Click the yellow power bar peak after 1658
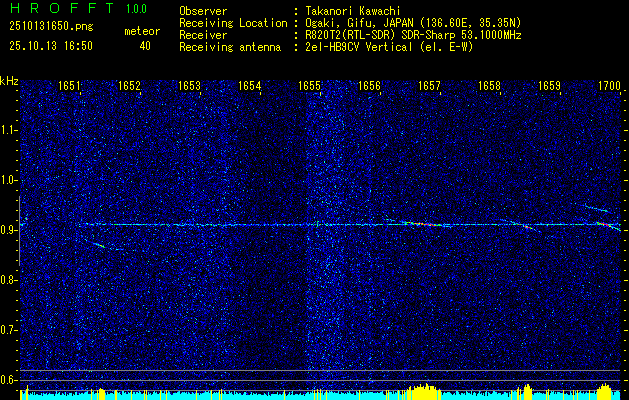This screenshot has height=400, width=629. coord(527,392)
